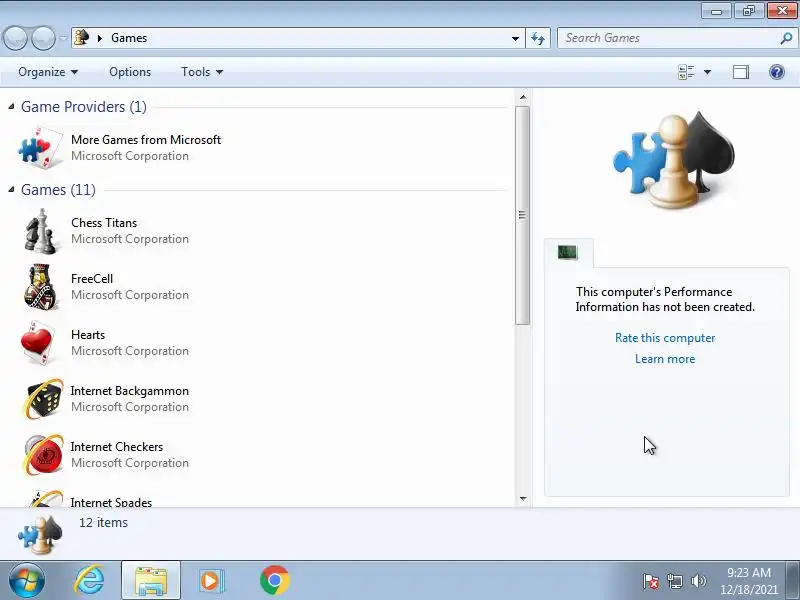Click the Games (11) header text
The image size is (800, 600).
tap(58, 190)
